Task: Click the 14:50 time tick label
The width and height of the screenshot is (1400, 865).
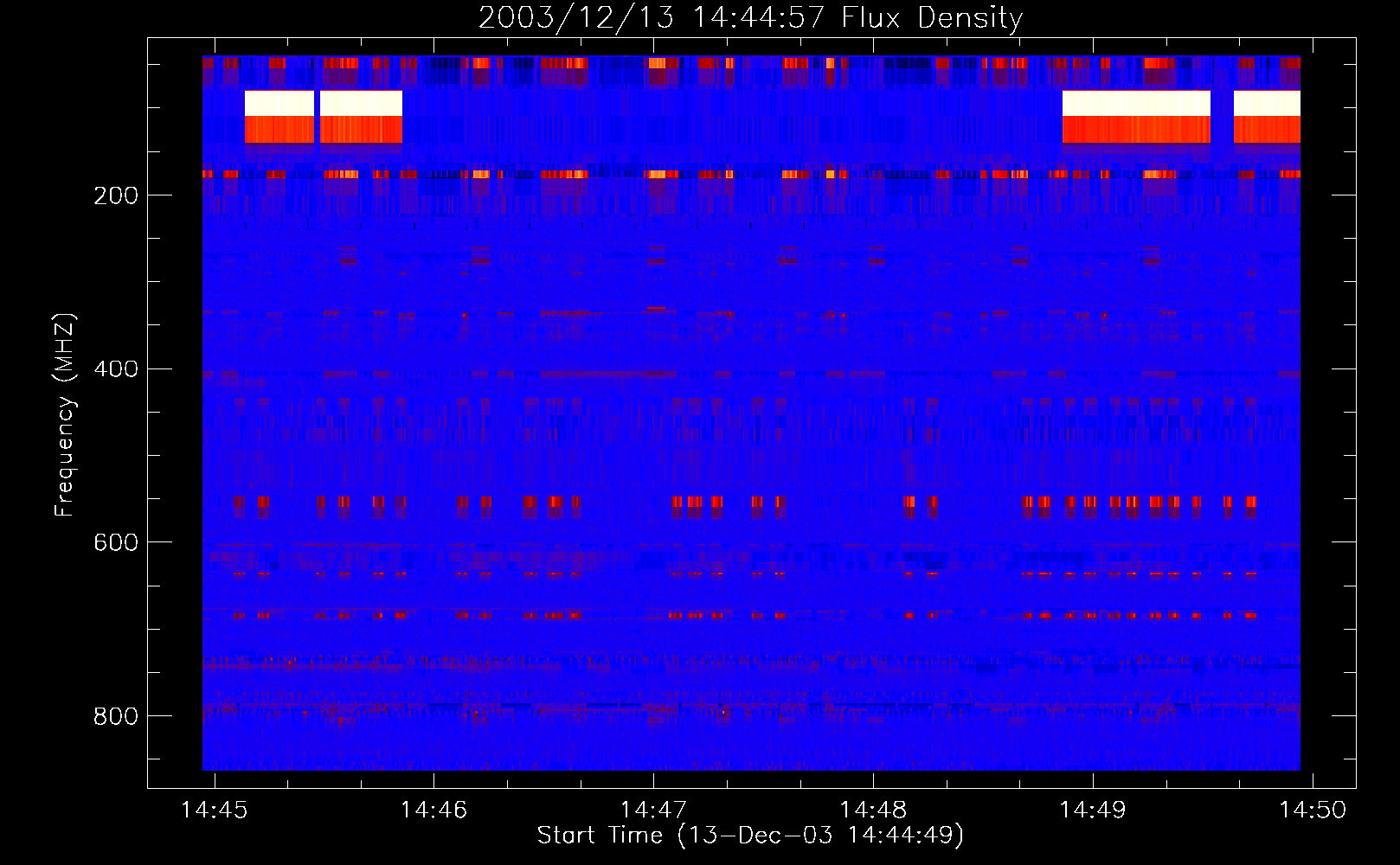Action: click(x=1313, y=810)
